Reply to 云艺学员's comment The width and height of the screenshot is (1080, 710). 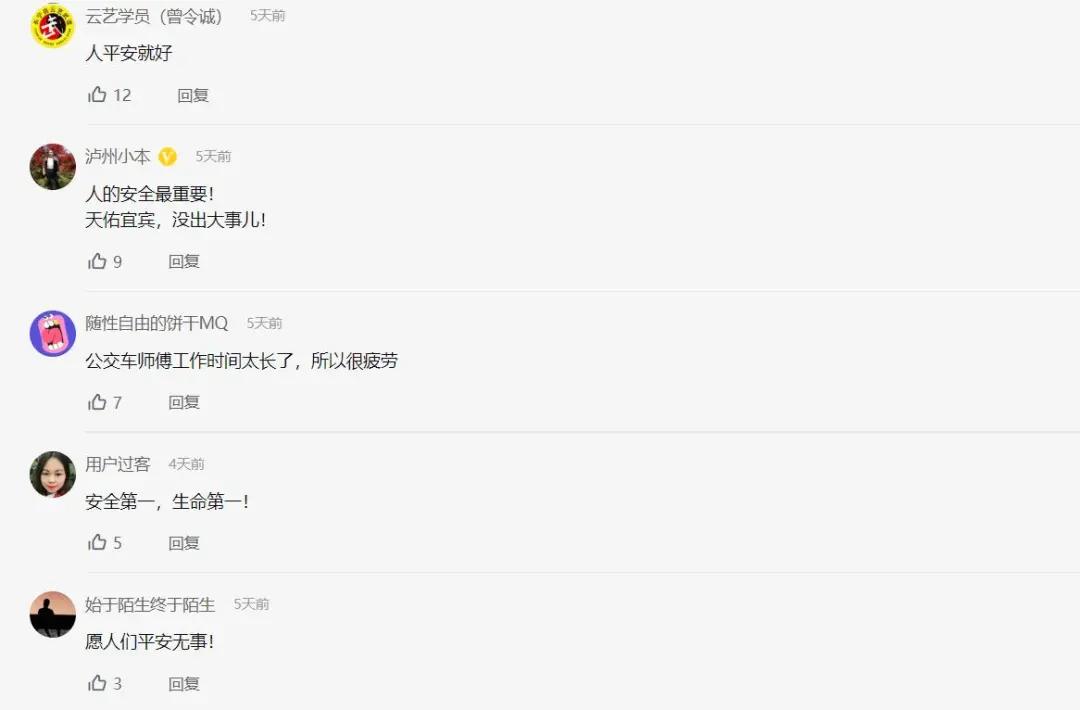pos(193,96)
